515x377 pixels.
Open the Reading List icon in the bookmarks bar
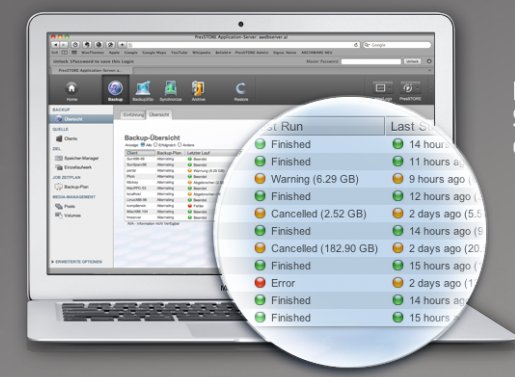(x=64, y=53)
